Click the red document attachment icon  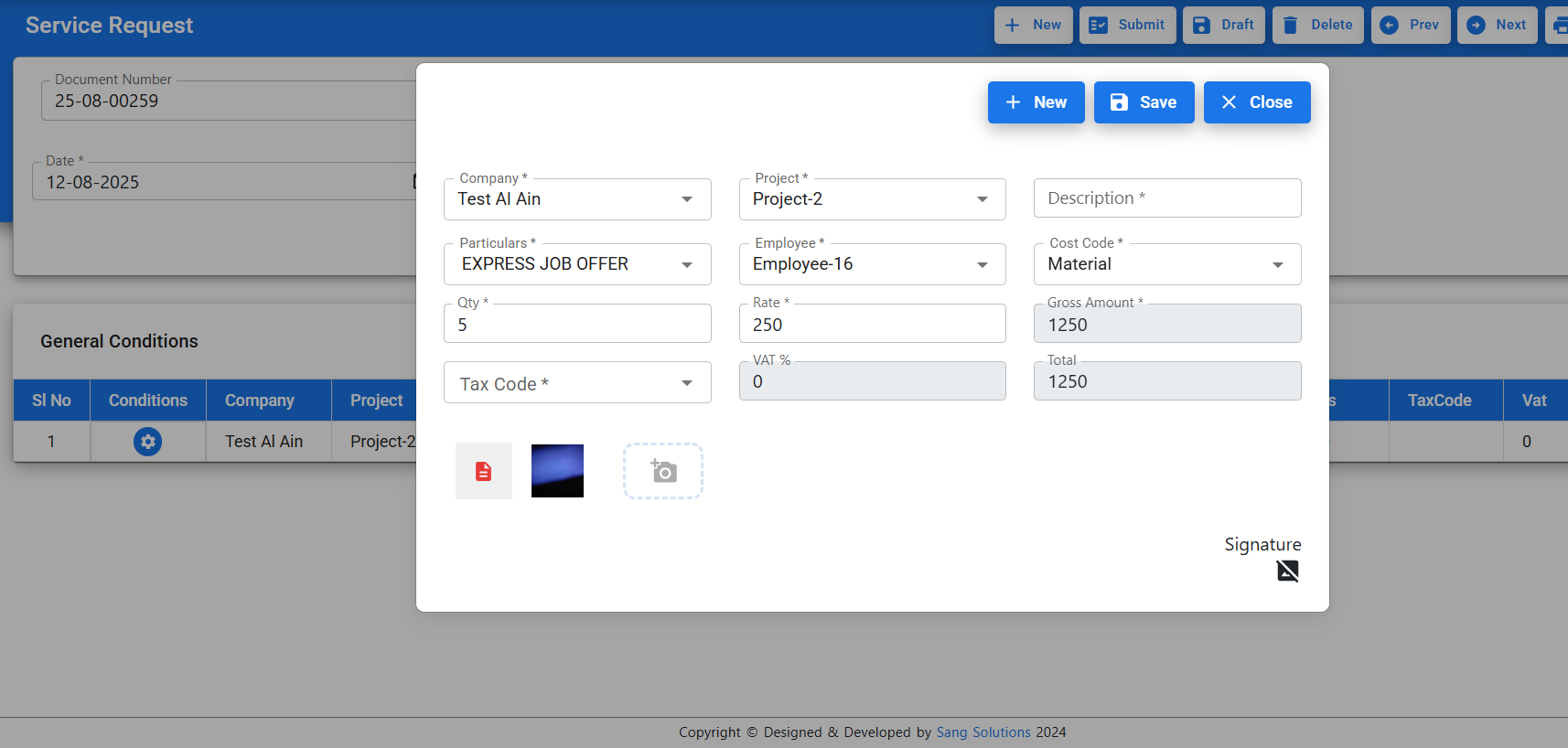[483, 472]
